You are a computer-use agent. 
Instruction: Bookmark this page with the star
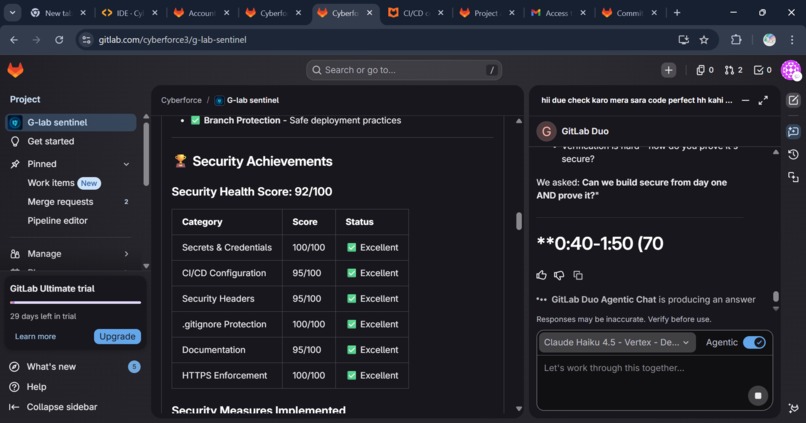click(704, 40)
